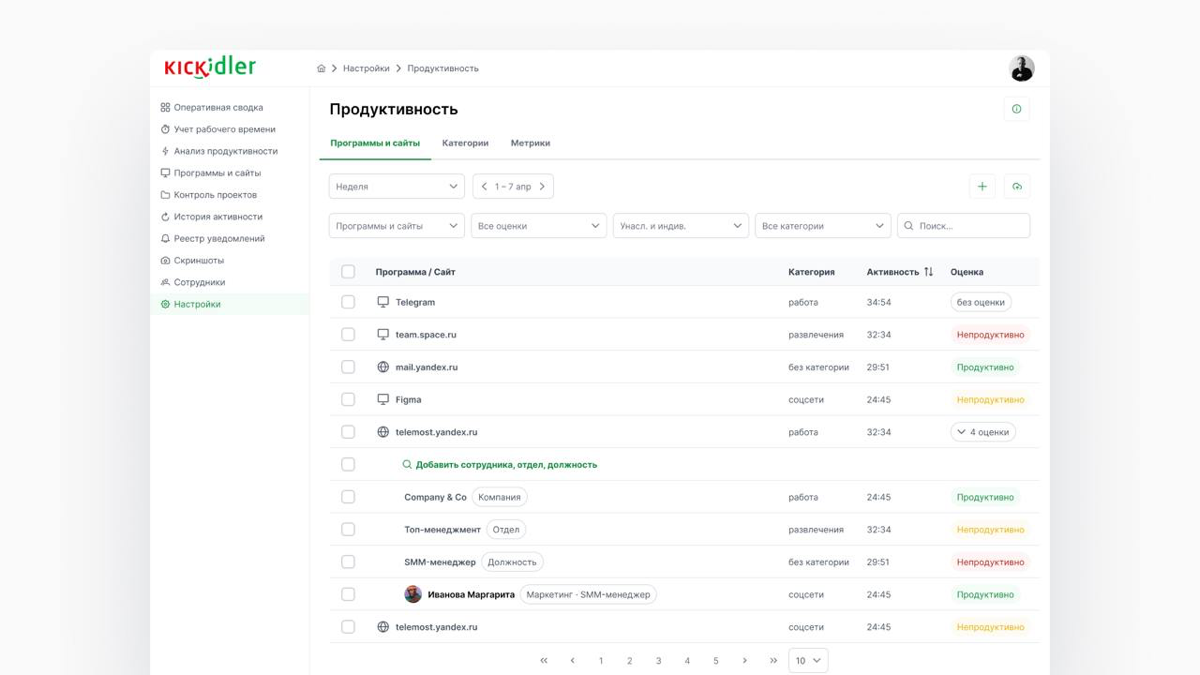The width and height of the screenshot is (1200, 675).
Task: Go to previous week with left arrow
Action: click(x=484, y=187)
